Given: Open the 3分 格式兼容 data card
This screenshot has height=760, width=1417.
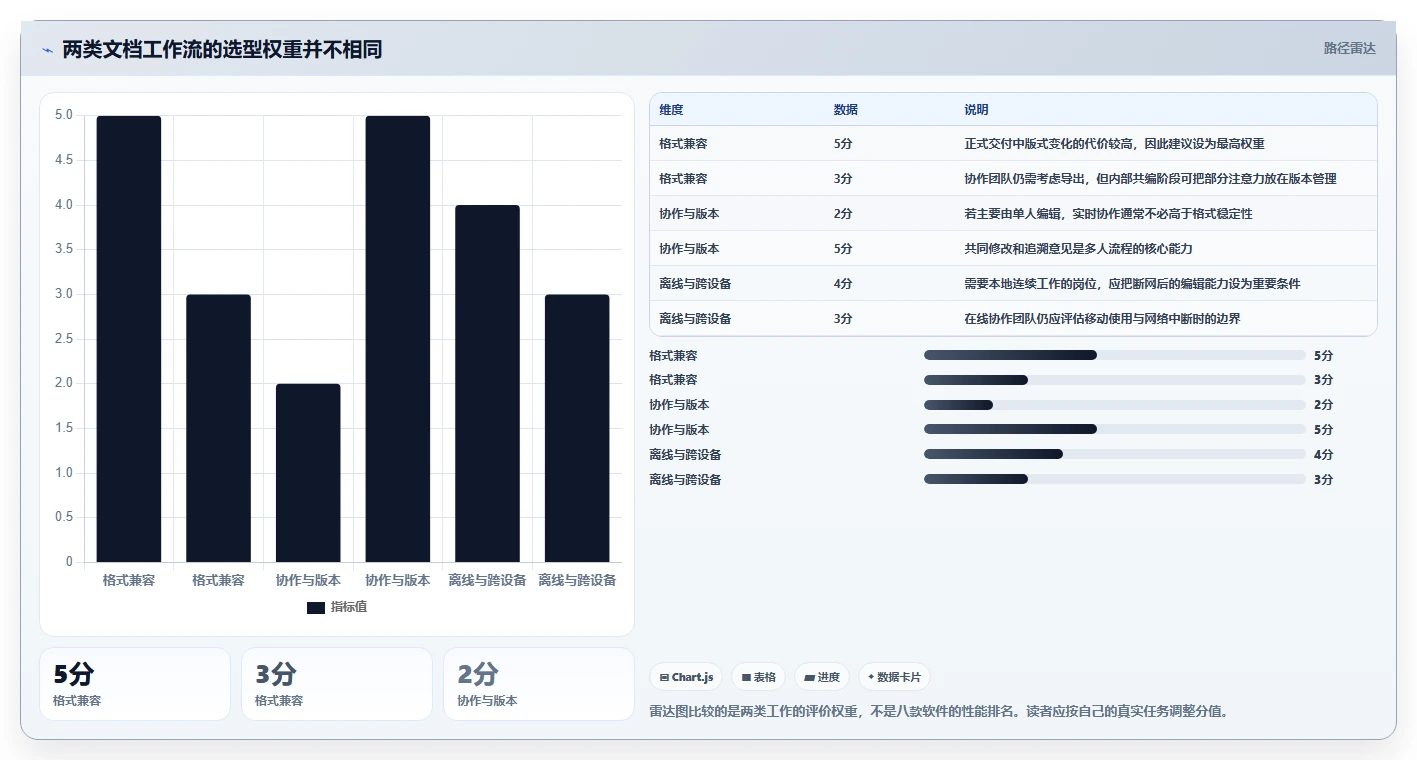Looking at the screenshot, I should point(337,684).
